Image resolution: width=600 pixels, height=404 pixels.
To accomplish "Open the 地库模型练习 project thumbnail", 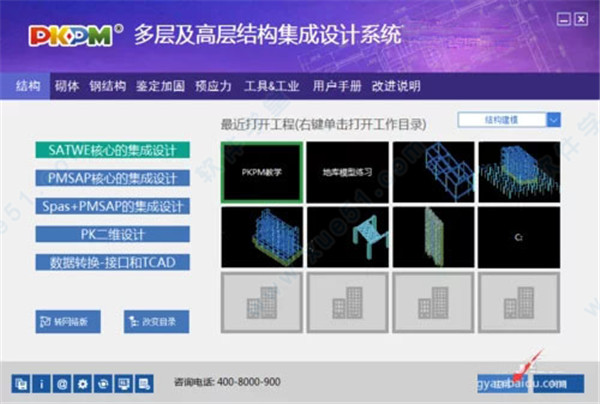I will tap(347, 172).
